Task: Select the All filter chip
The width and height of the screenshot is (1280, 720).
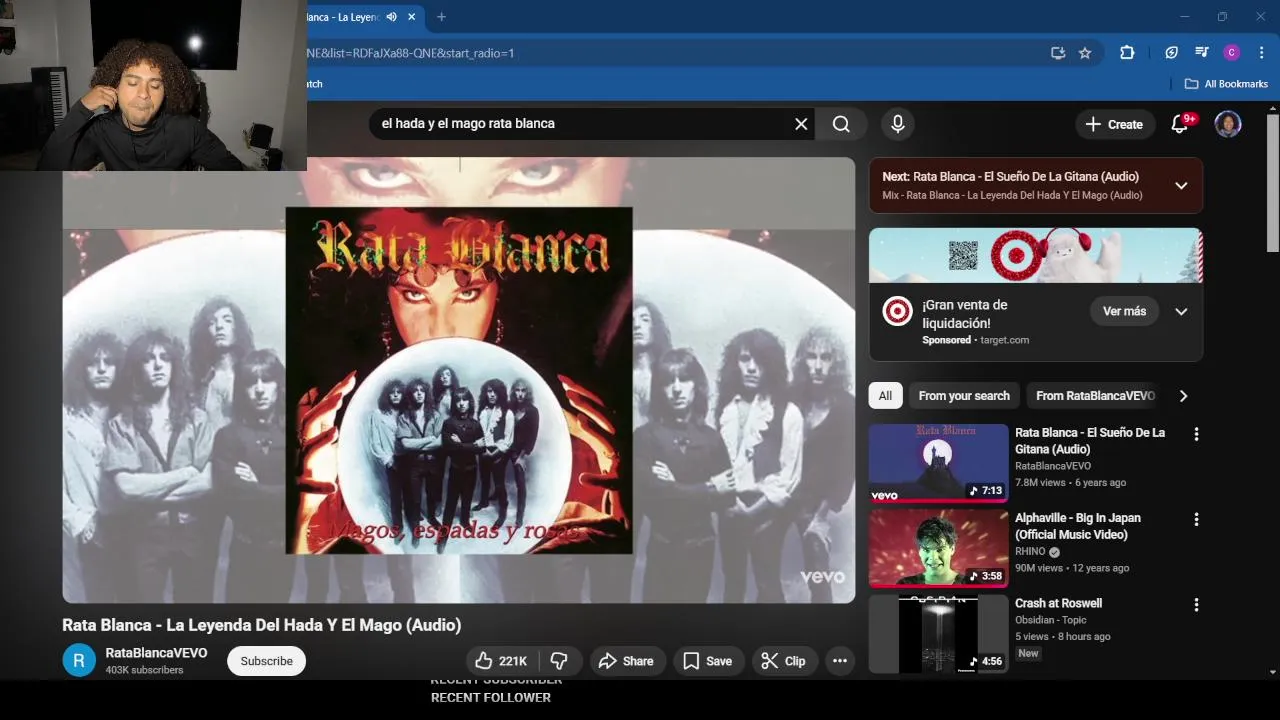Action: [x=885, y=396]
